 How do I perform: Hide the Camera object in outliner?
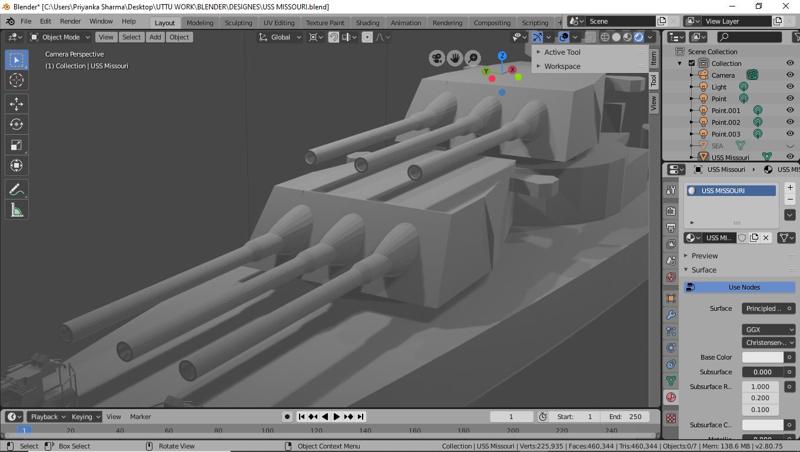coord(789,75)
